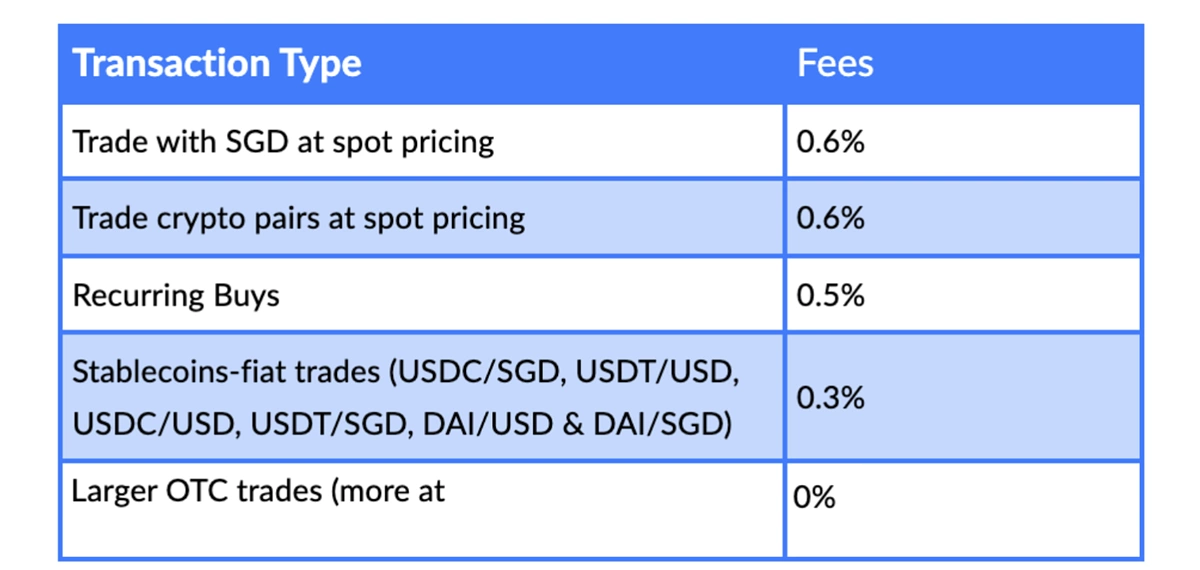Select the Trade crypto pairs at spot pricing cell
Screen dimensions: 1200x570
pyautogui.click(x=422, y=217)
